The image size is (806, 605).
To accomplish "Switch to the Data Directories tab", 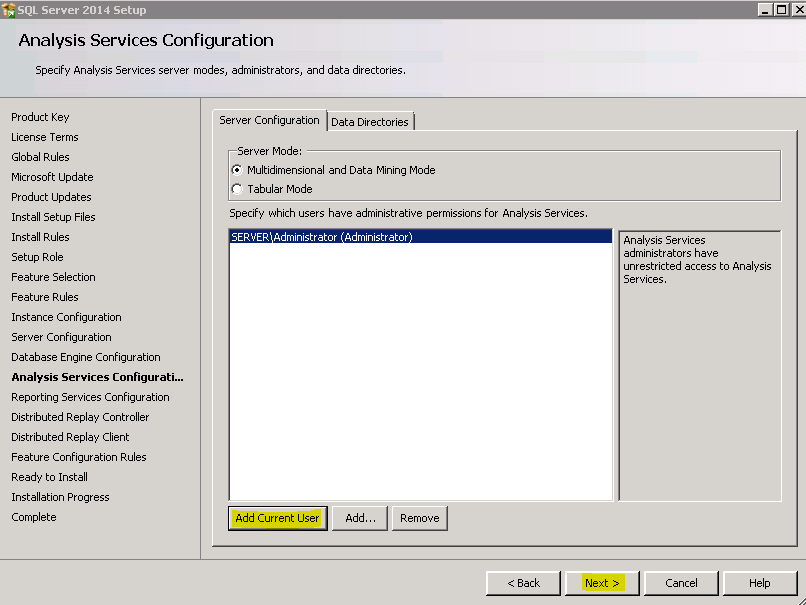I will [370, 122].
